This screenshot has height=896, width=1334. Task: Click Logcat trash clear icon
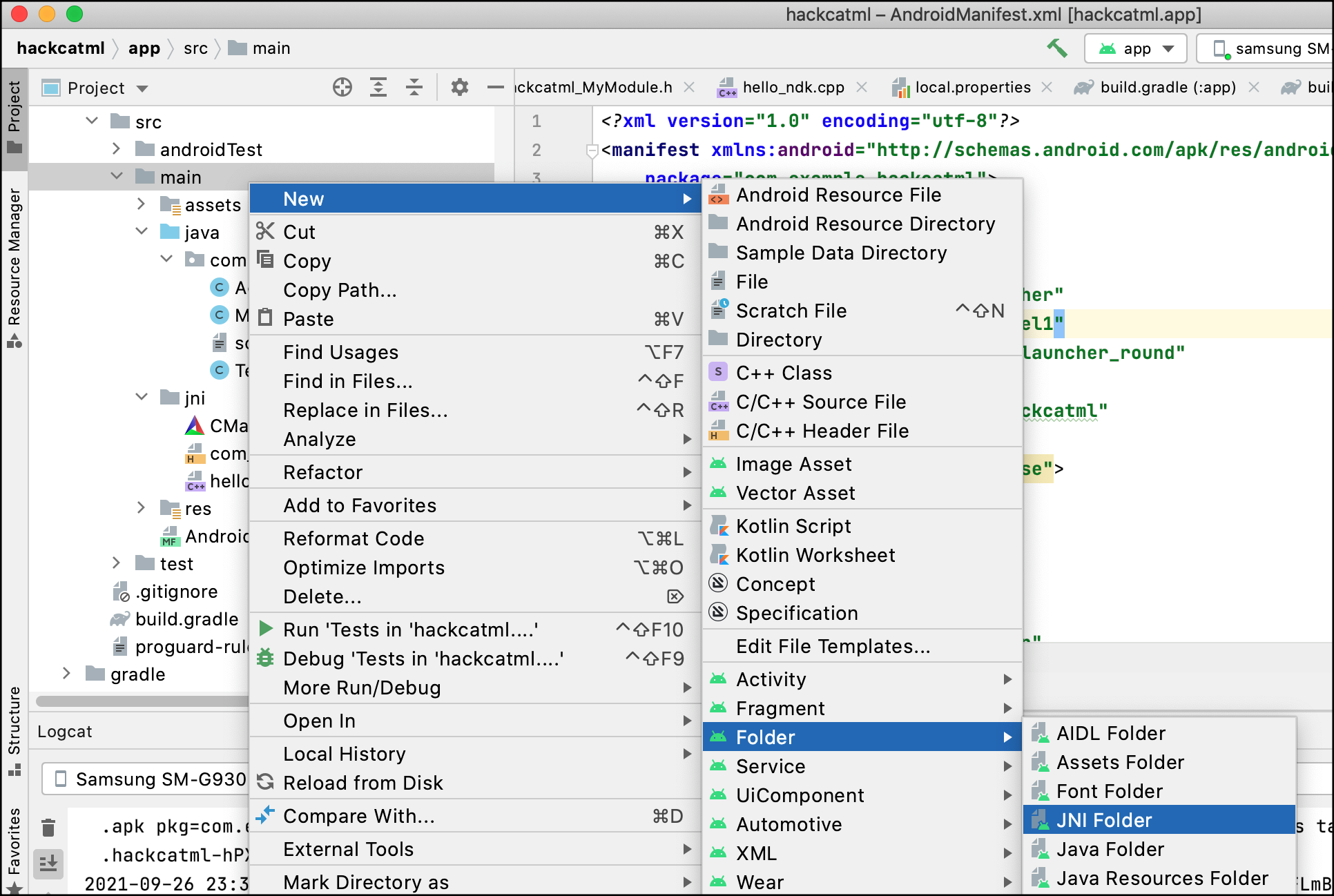pyautogui.click(x=48, y=827)
